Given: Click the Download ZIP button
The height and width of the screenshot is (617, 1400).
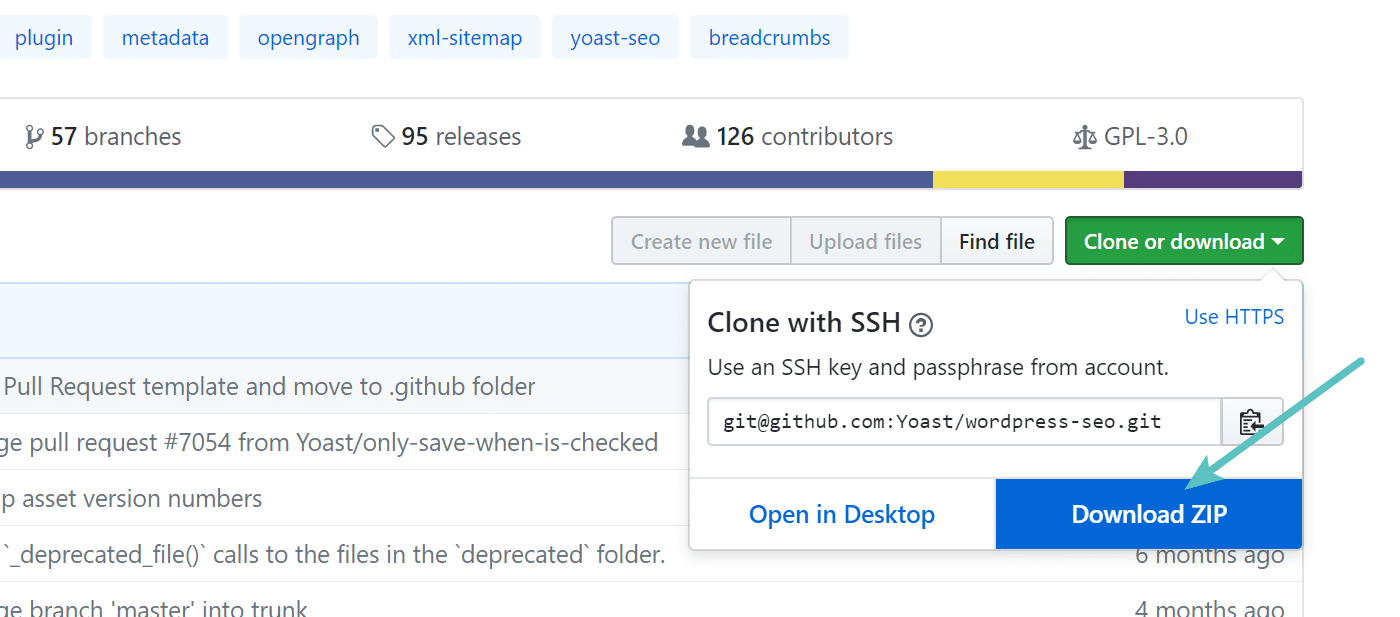Looking at the screenshot, I should (x=1148, y=513).
